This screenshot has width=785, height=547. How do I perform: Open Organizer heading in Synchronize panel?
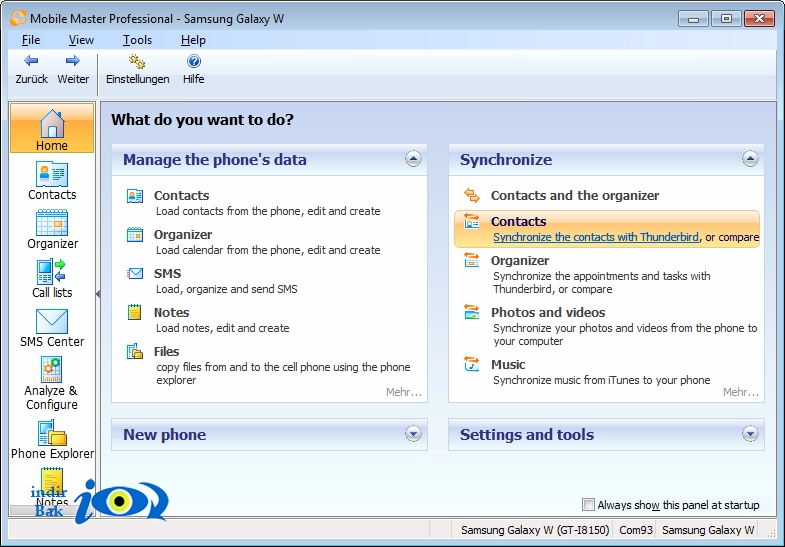520,261
